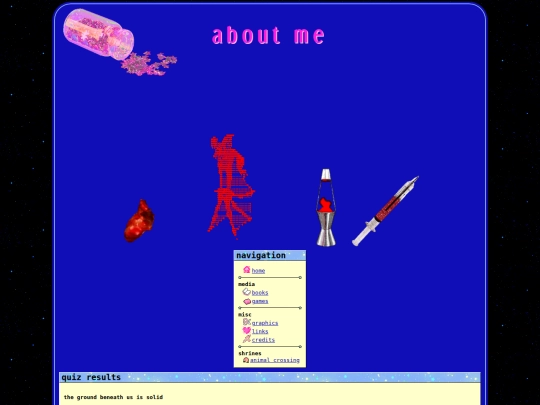Image resolution: width=540 pixels, height=405 pixels.
Task: Click the 'navigation' panel header
Action: [x=270, y=255]
